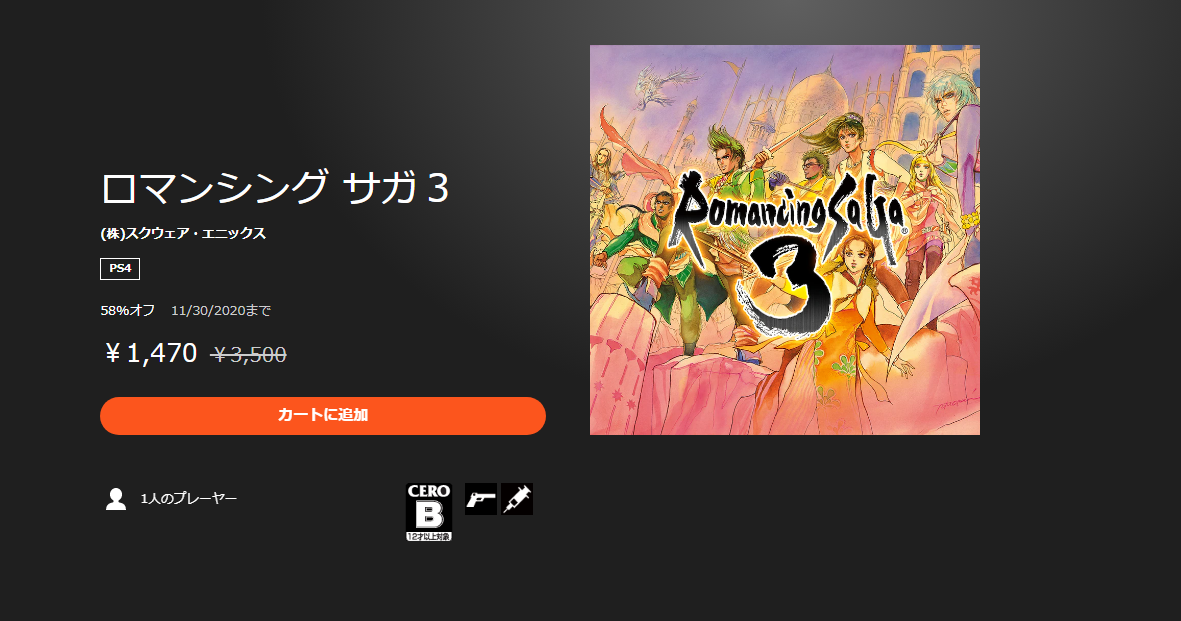Viewport: 1181px width, 621px height.
Task: Open the Romancing SaGa 3 cover art
Action: (x=785, y=240)
